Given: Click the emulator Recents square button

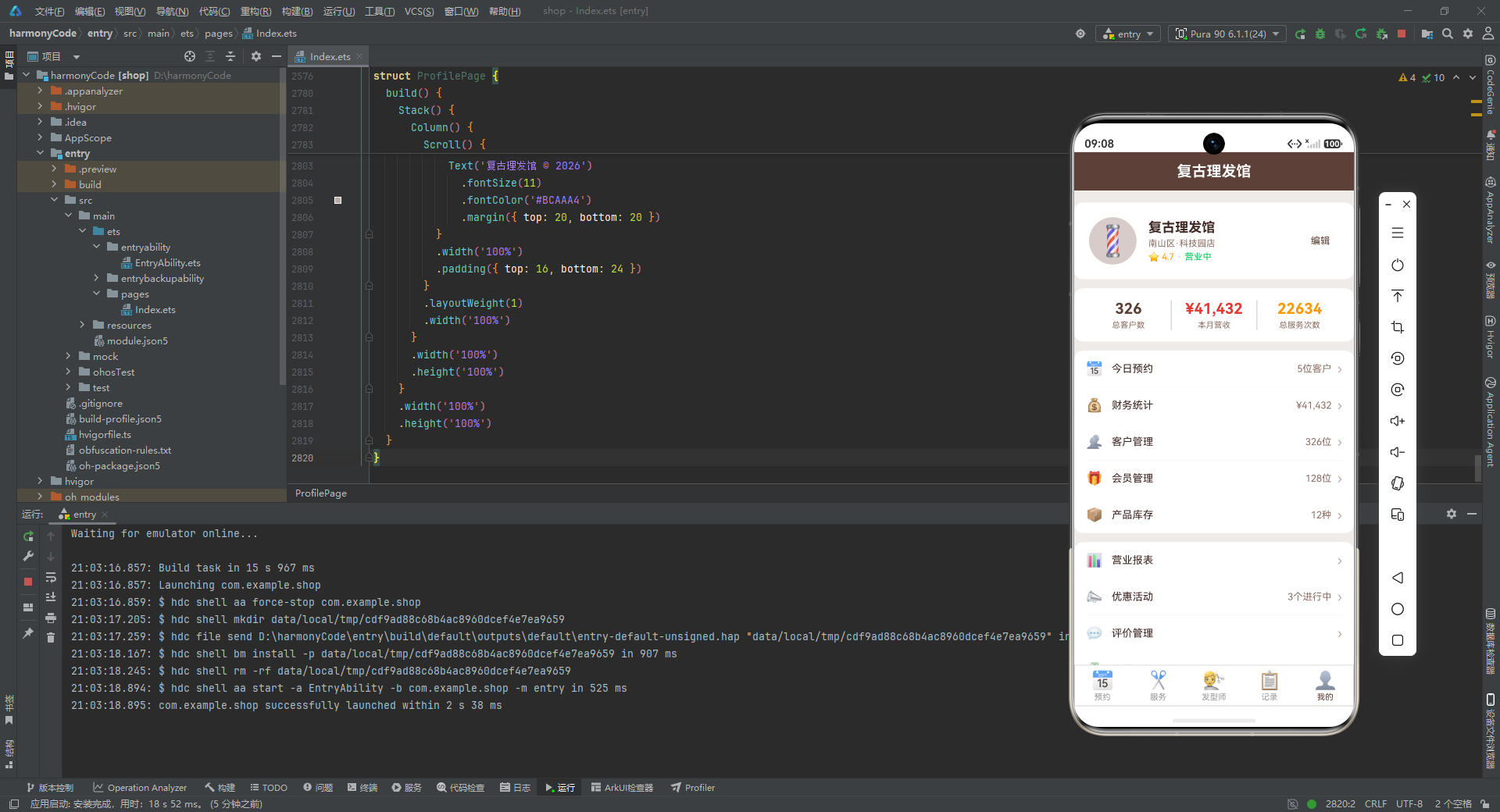Looking at the screenshot, I should coord(1398,640).
